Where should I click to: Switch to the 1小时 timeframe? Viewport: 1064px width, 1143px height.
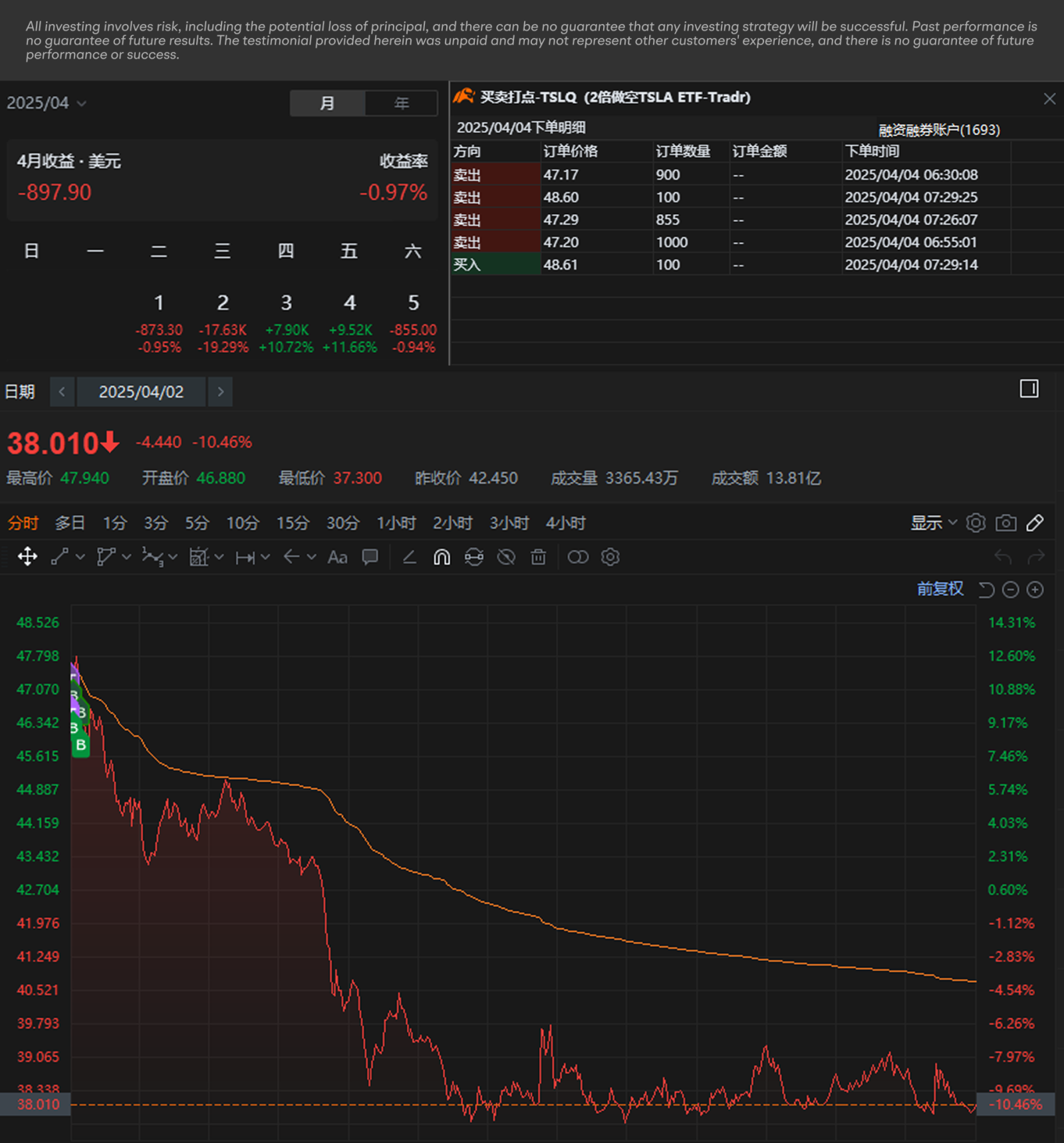pyautogui.click(x=396, y=523)
